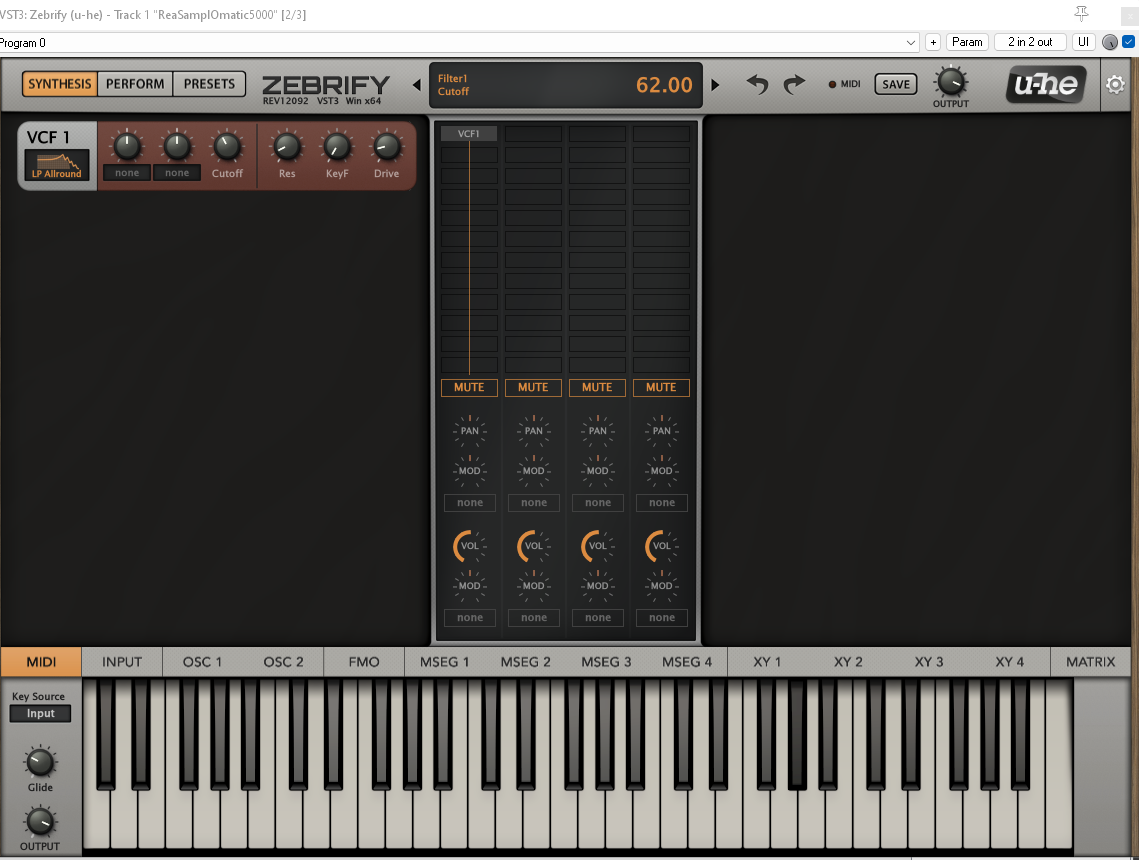Click the VCF 1 Res knob

(x=287, y=147)
